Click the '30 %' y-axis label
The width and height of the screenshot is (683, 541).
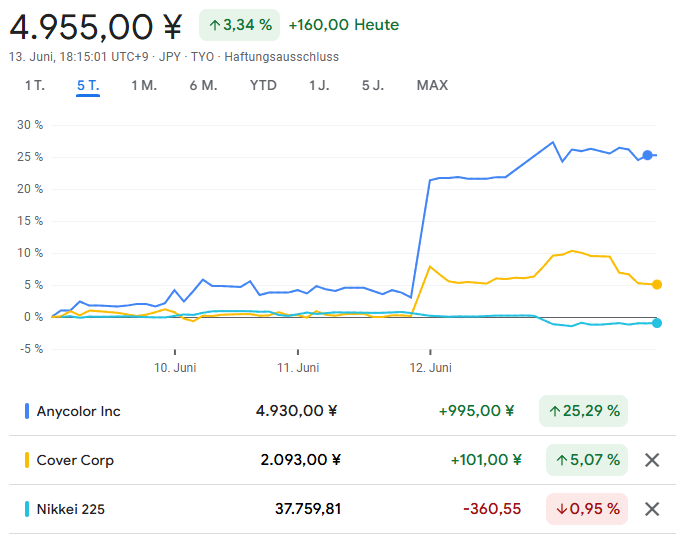tap(30, 125)
